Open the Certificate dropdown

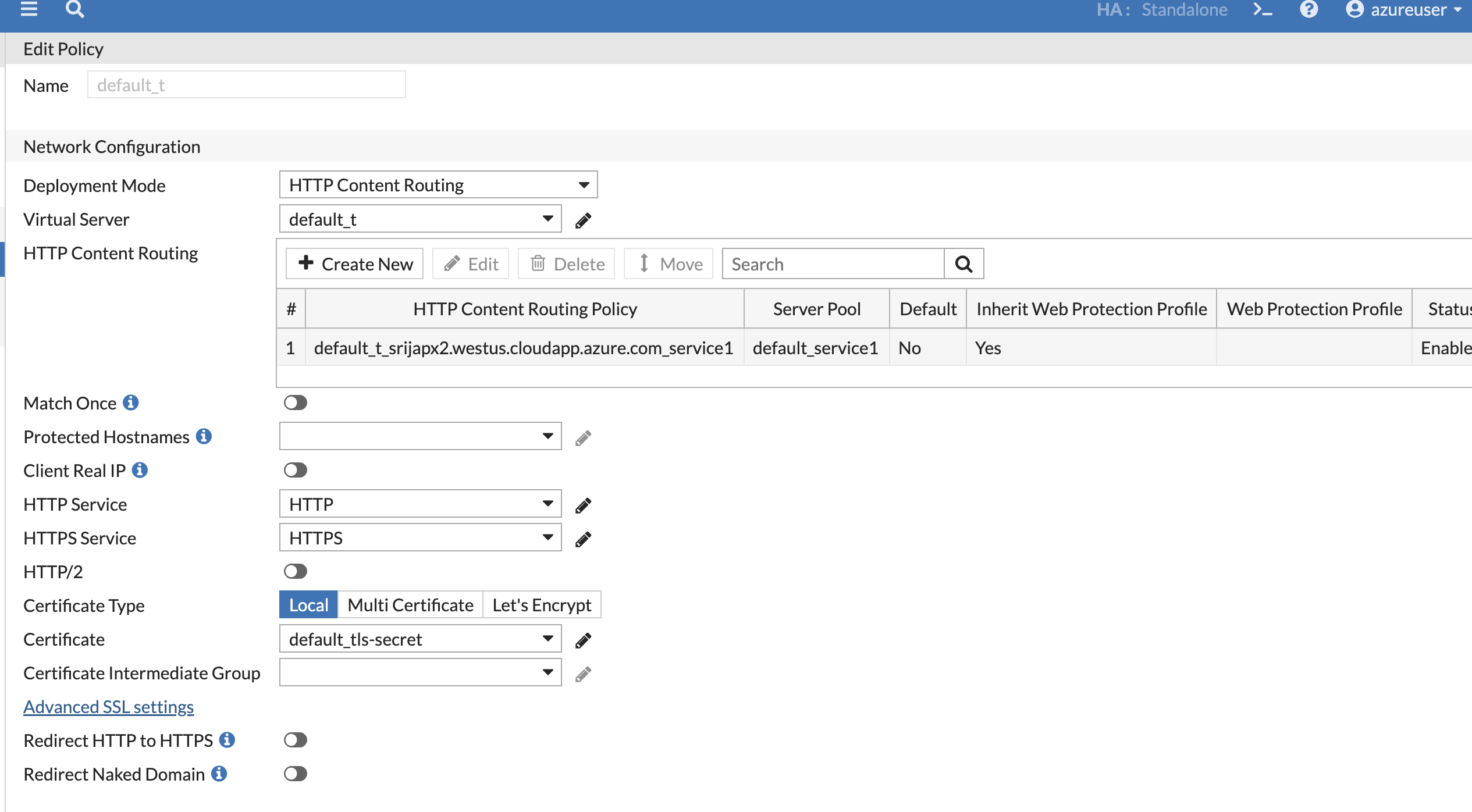420,639
